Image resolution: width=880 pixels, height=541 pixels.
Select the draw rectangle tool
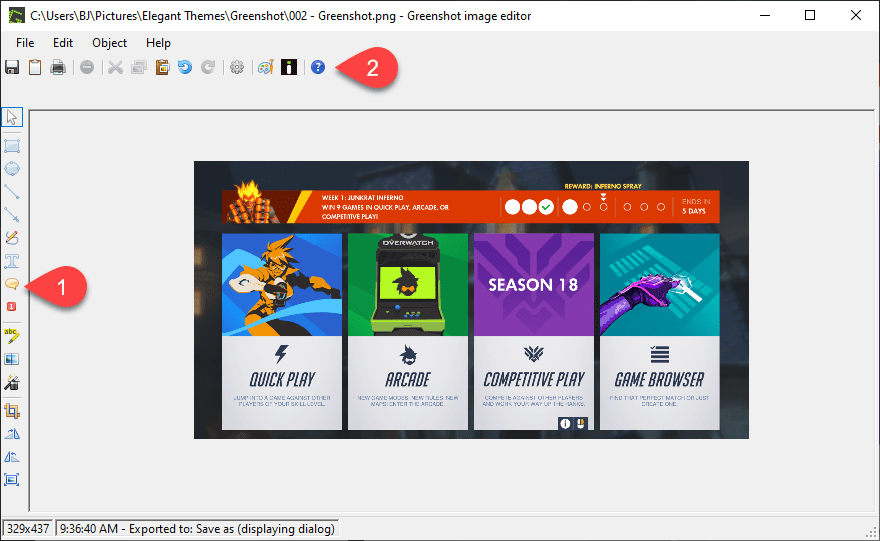coord(13,145)
